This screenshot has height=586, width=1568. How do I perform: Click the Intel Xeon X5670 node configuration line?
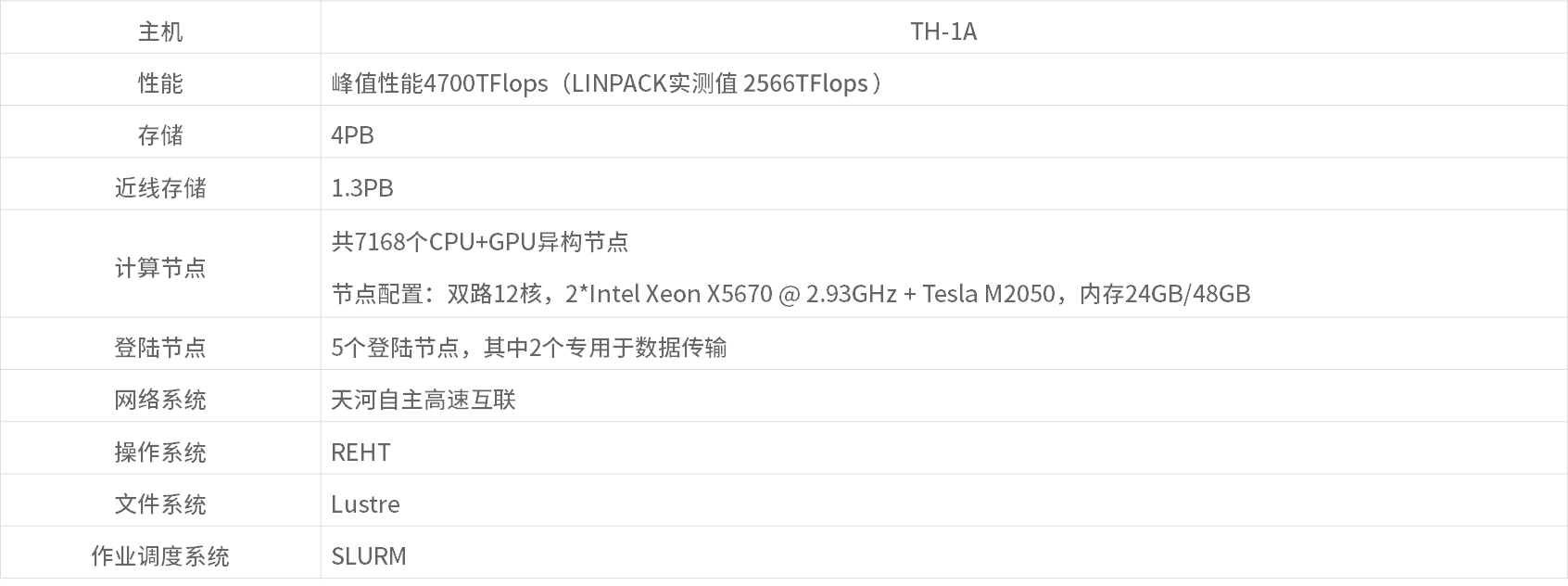790,294
